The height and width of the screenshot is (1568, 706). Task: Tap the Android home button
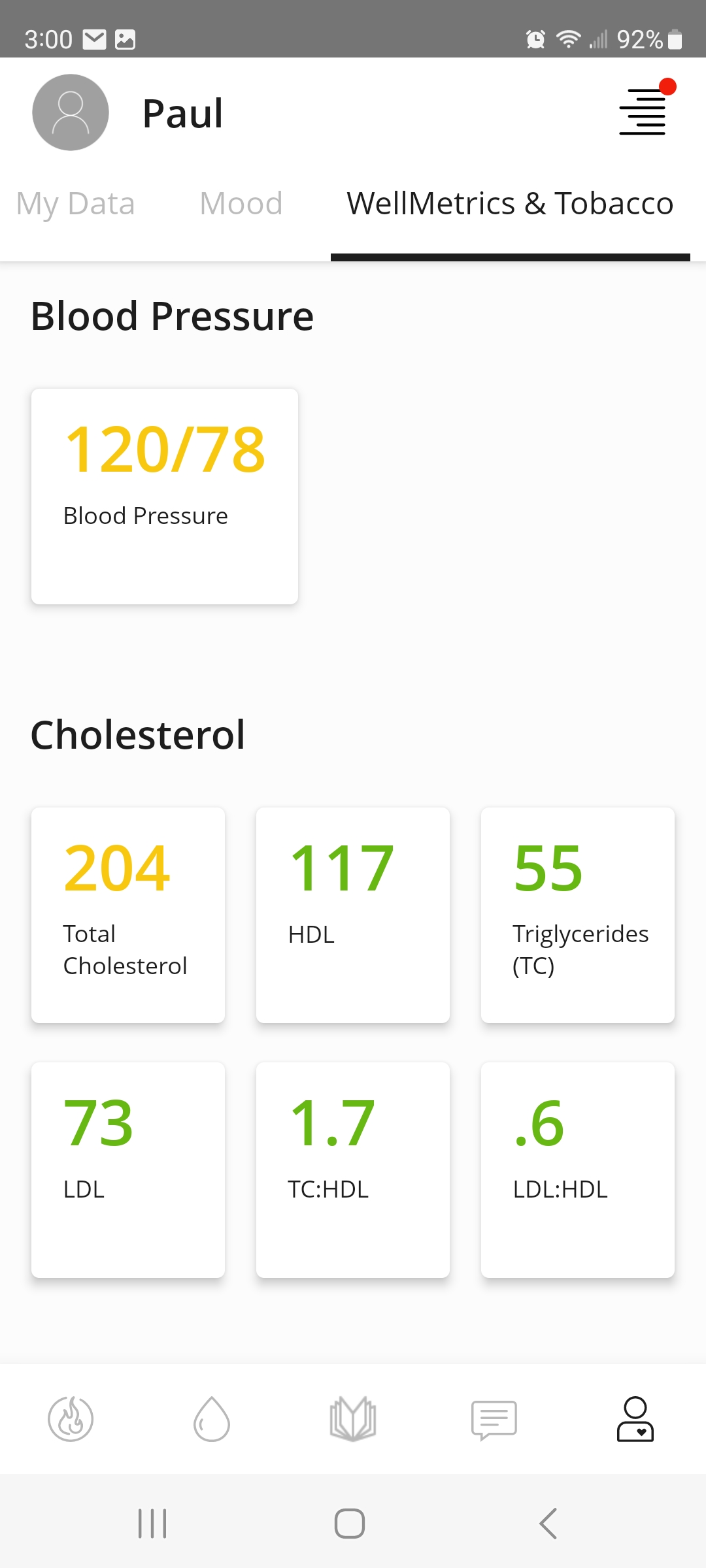coord(350,1524)
